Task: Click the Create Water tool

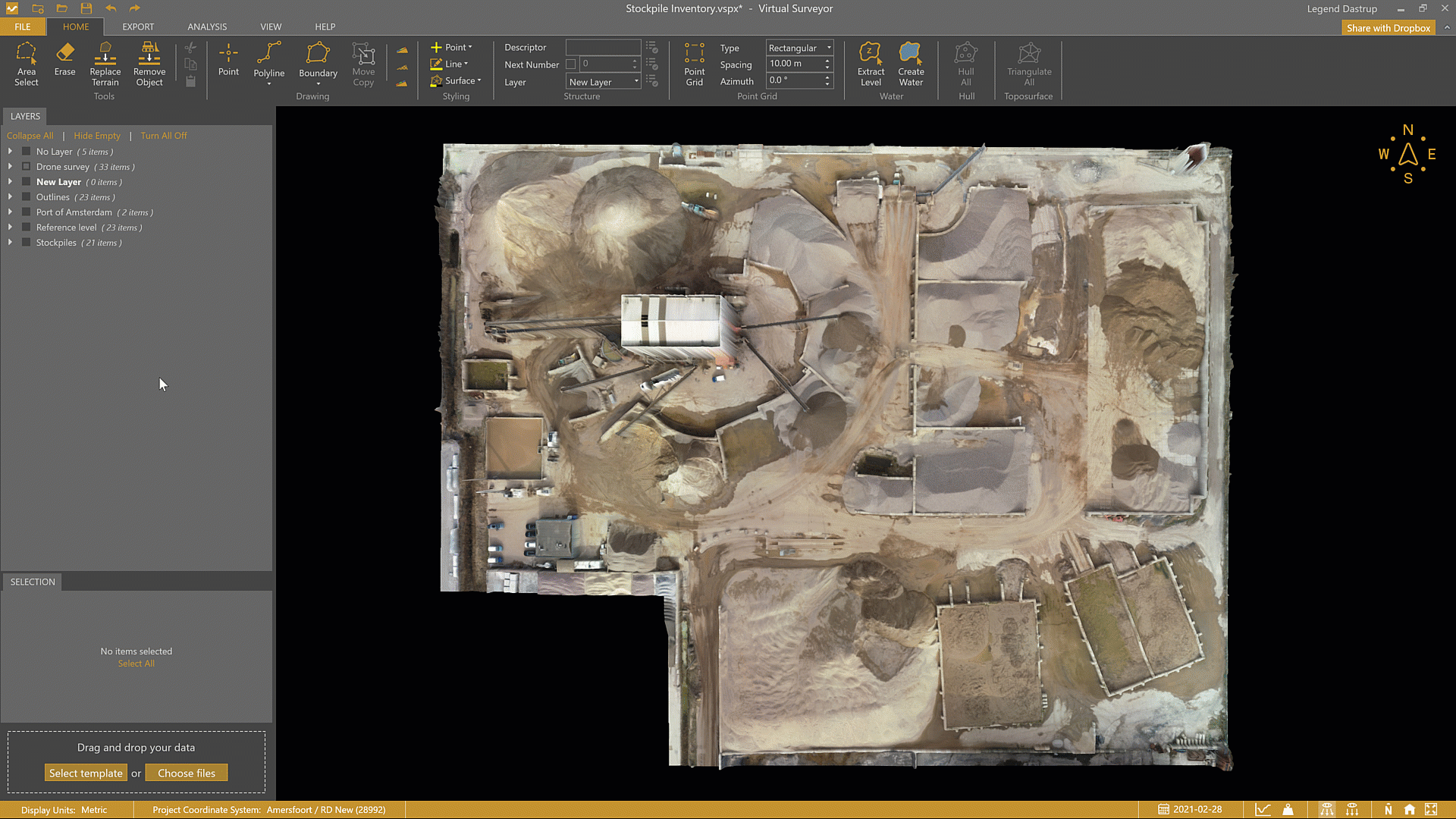Action: (911, 64)
